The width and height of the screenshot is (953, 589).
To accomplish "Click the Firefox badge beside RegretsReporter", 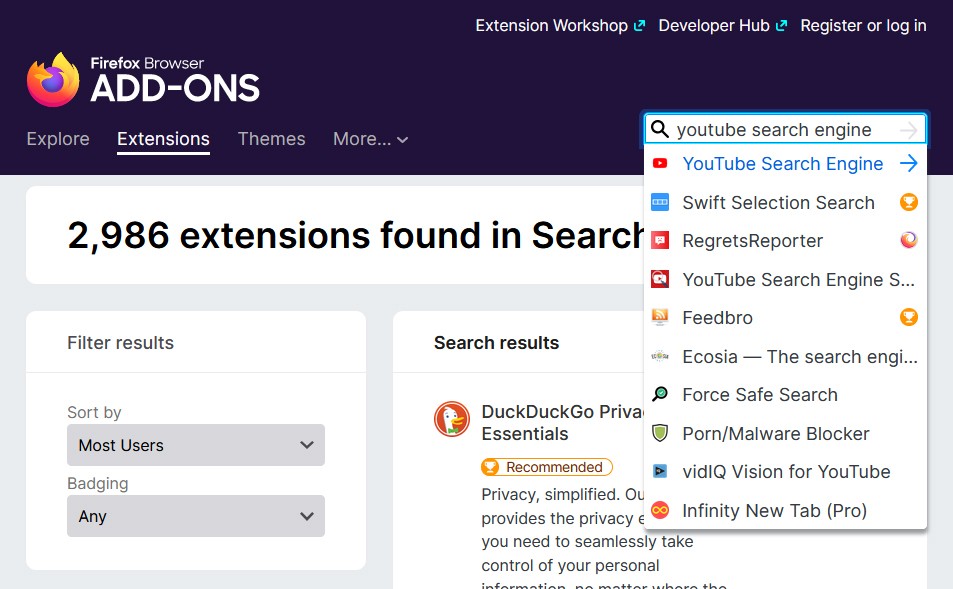I will [x=909, y=240].
